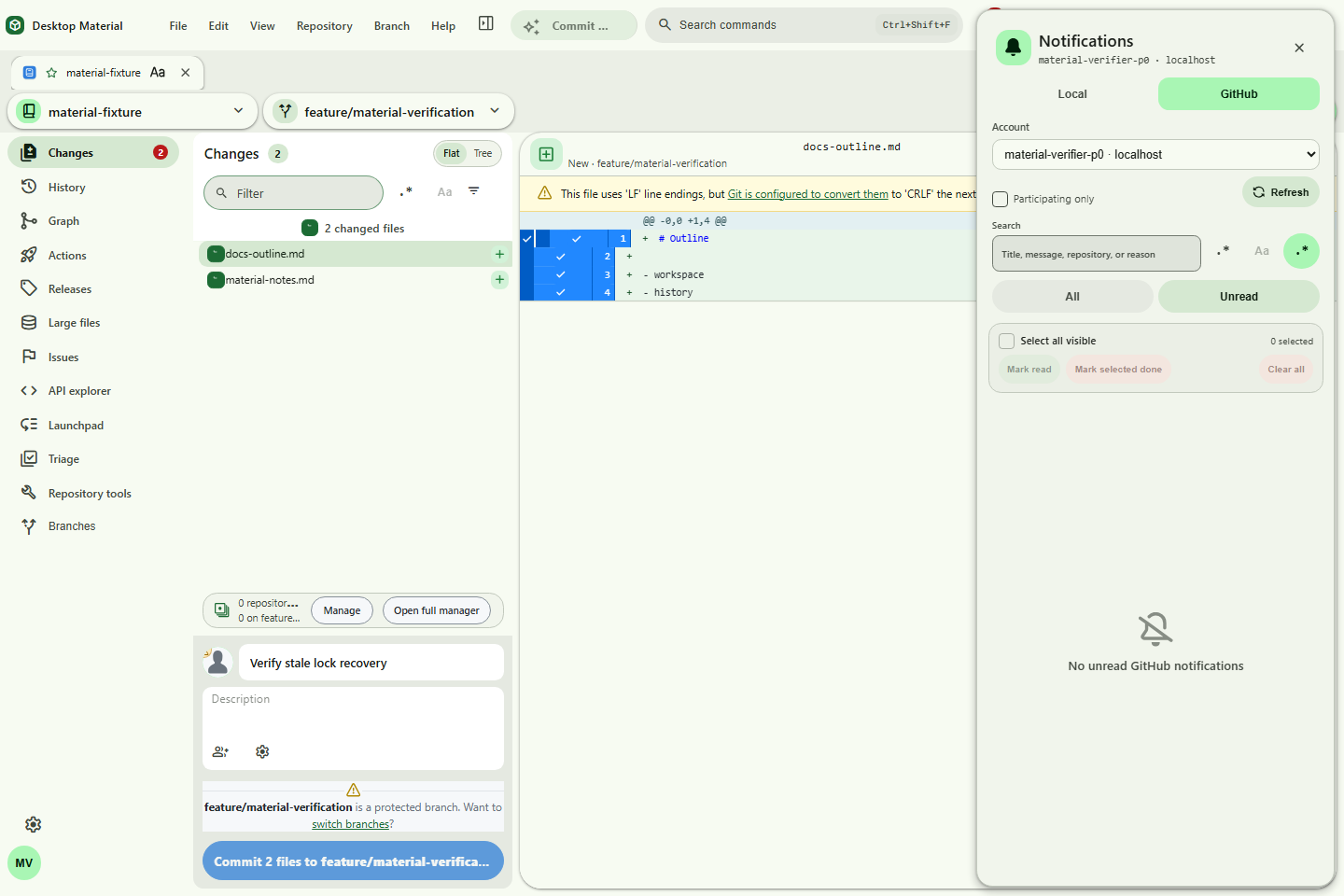
Task: Toggle case sensitivity in Changes filter
Action: [445, 192]
